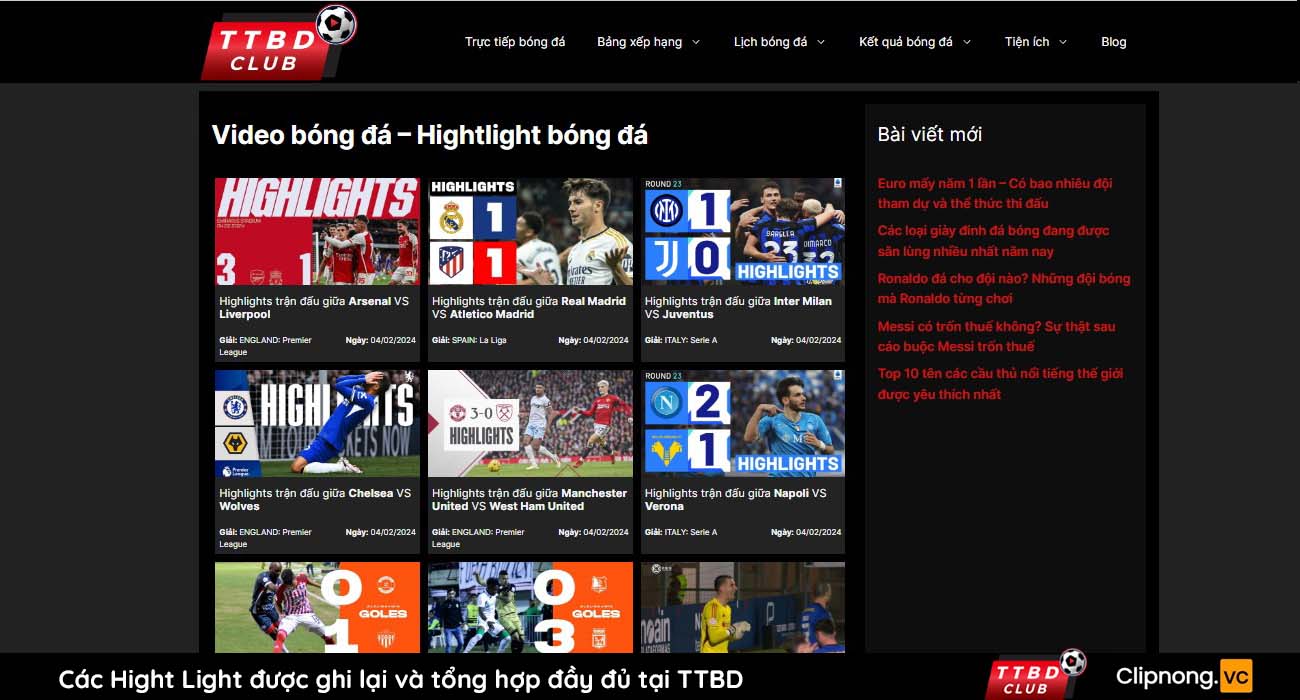Open Napoli VS Verona highlights thumbnail
This screenshot has height=700, width=1300.
743,423
